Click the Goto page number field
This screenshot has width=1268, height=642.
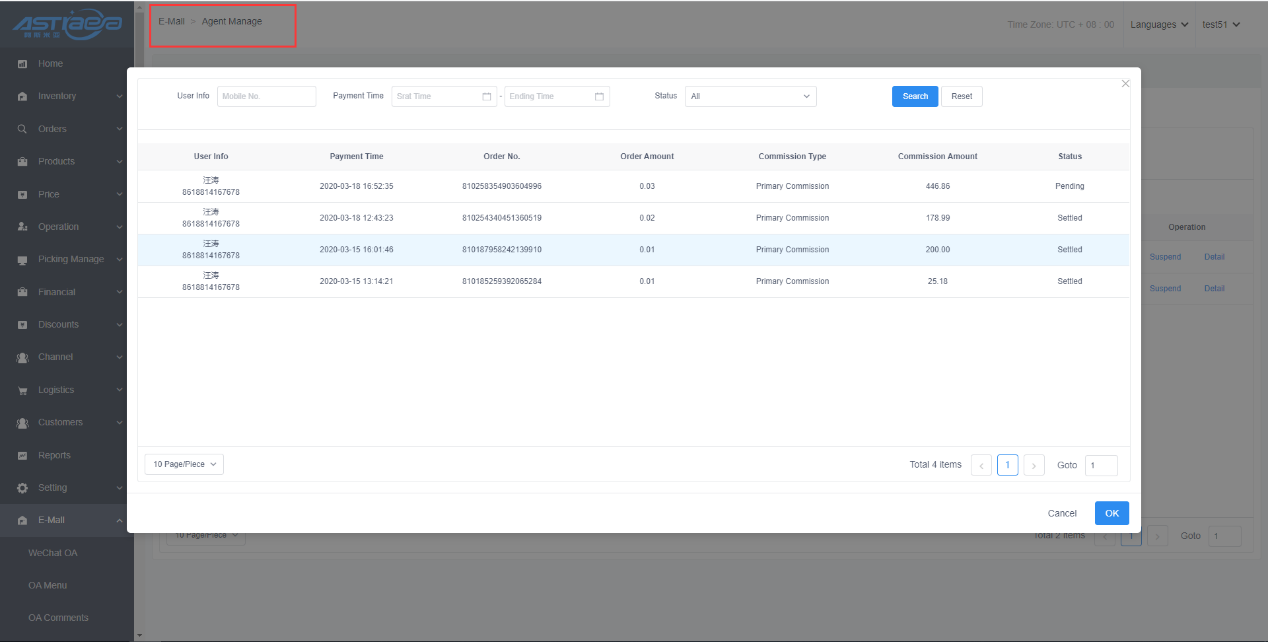(1101, 465)
